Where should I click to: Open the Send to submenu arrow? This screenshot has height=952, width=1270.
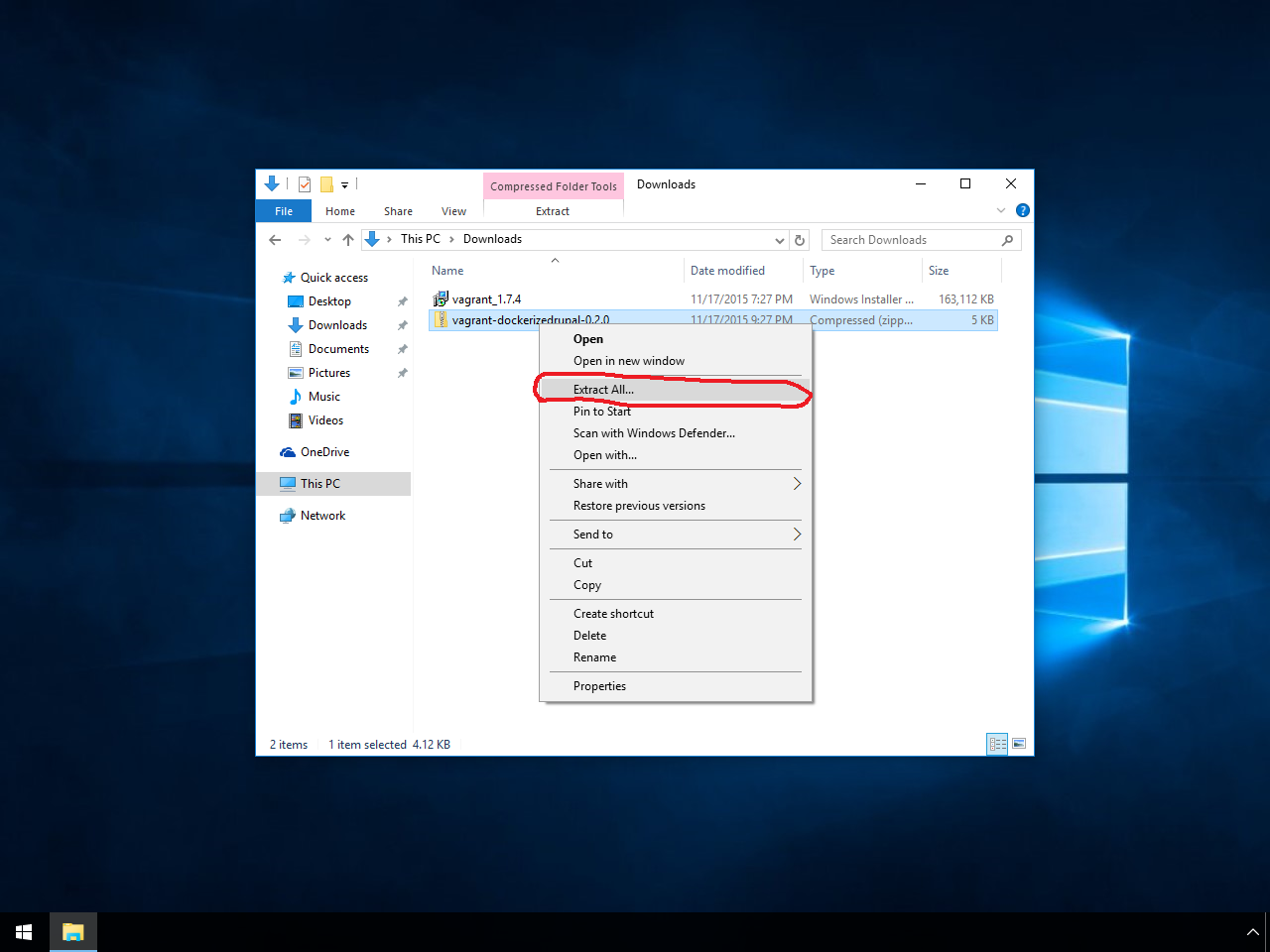coord(796,535)
